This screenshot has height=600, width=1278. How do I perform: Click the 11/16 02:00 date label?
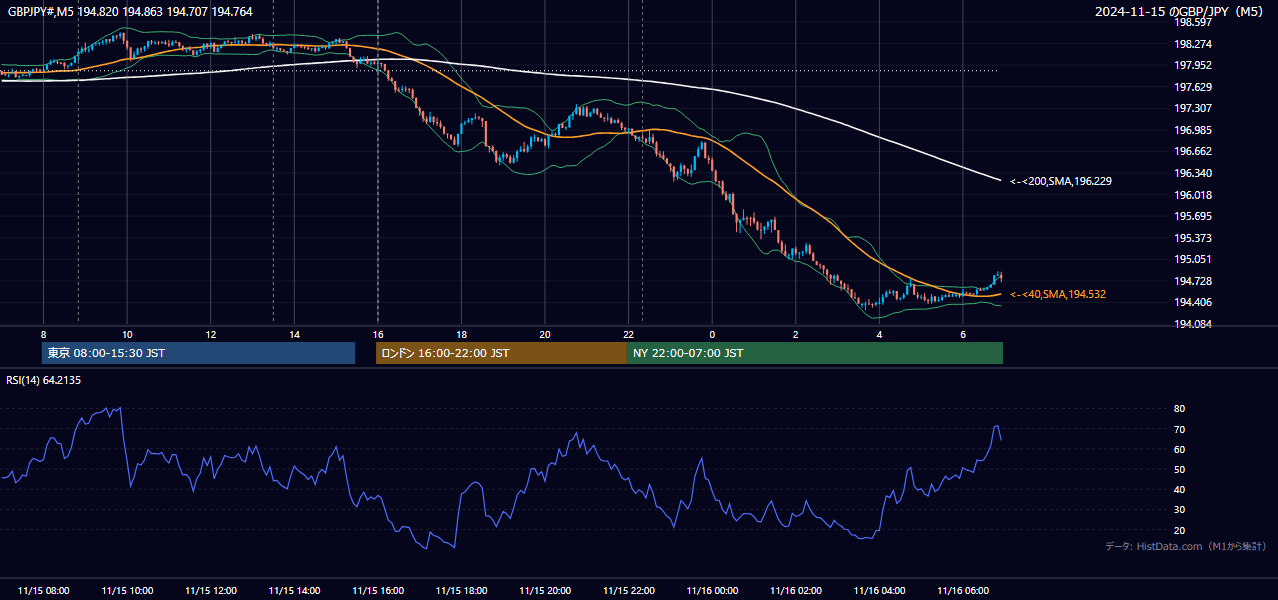796,591
